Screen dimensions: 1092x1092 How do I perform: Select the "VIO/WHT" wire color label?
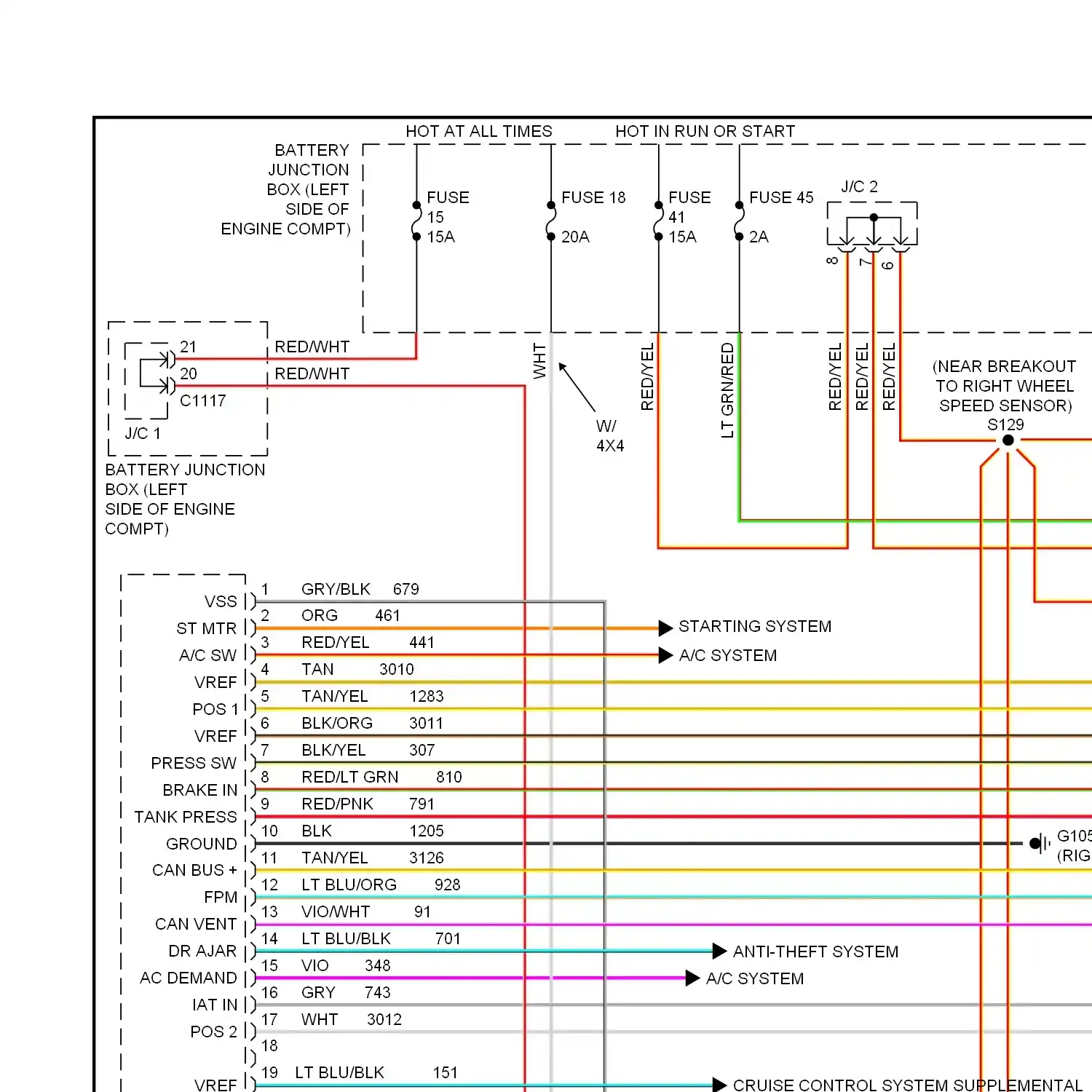[x=336, y=912]
